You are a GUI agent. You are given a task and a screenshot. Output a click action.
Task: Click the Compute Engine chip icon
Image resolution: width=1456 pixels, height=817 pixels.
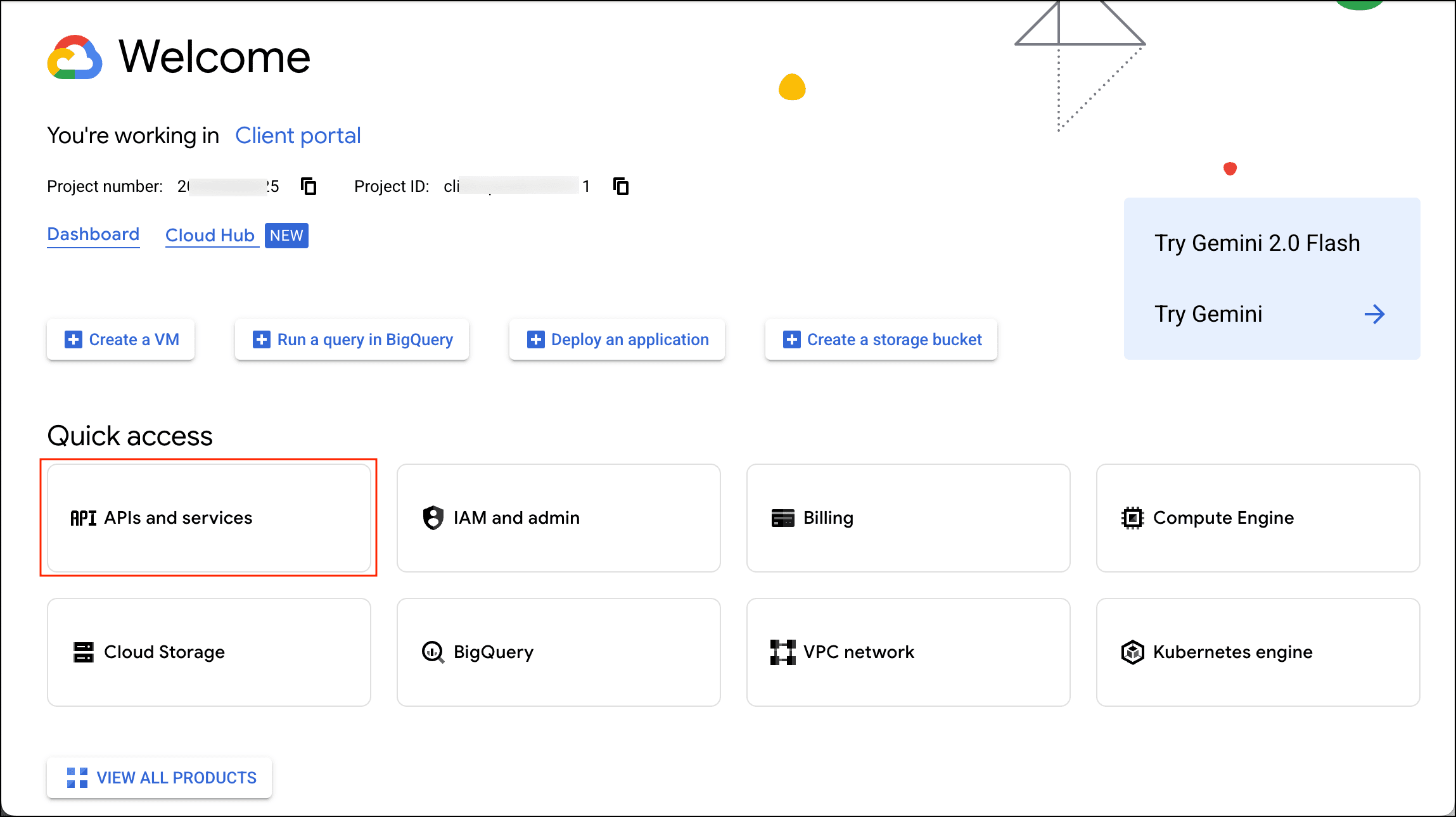pos(1132,518)
